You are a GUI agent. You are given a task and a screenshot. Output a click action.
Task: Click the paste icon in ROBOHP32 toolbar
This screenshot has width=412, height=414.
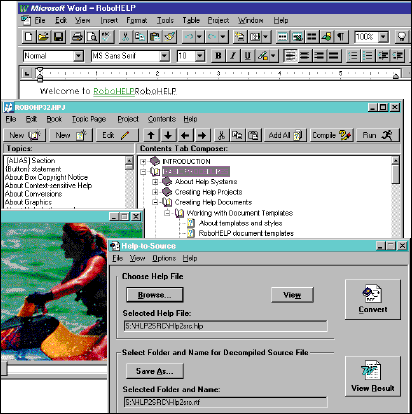(253, 135)
